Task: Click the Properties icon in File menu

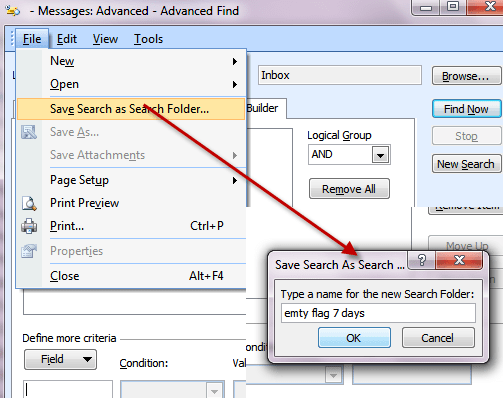Action: coord(29,251)
